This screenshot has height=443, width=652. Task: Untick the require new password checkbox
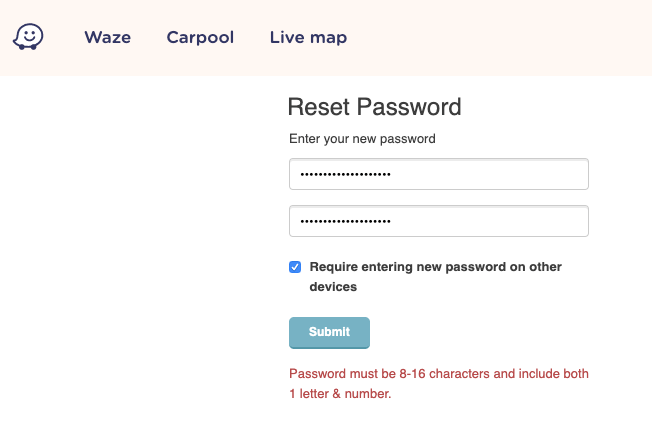tap(295, 267)
